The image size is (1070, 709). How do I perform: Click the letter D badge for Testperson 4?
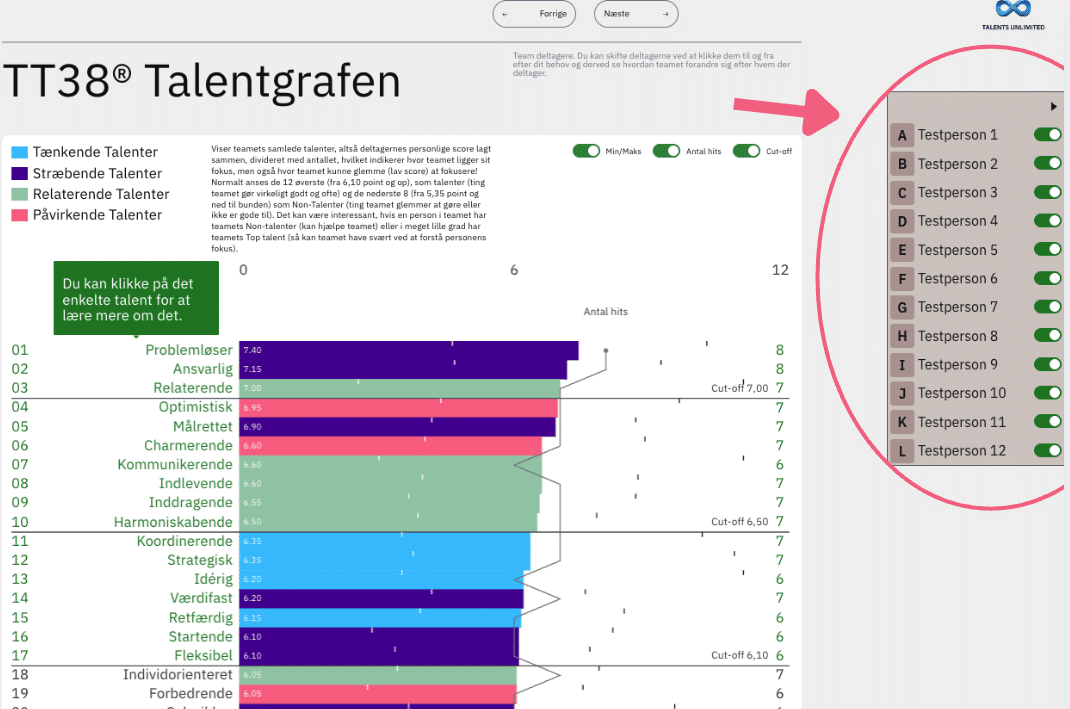[x=902, y=221]
